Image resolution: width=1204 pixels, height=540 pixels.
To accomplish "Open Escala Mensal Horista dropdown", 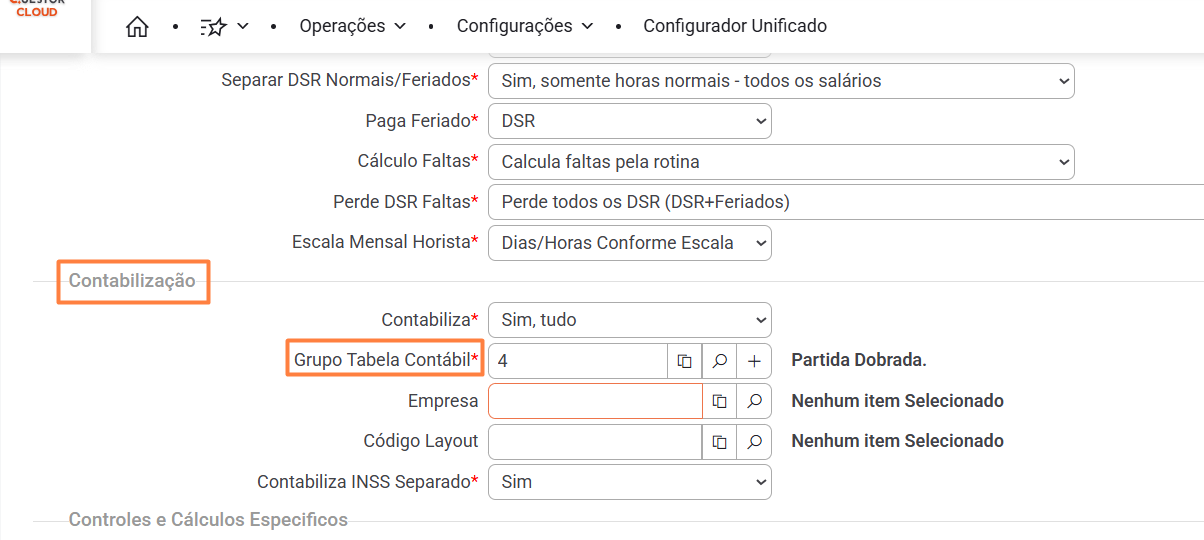I will pyautogui.click(x=629, y=243).
